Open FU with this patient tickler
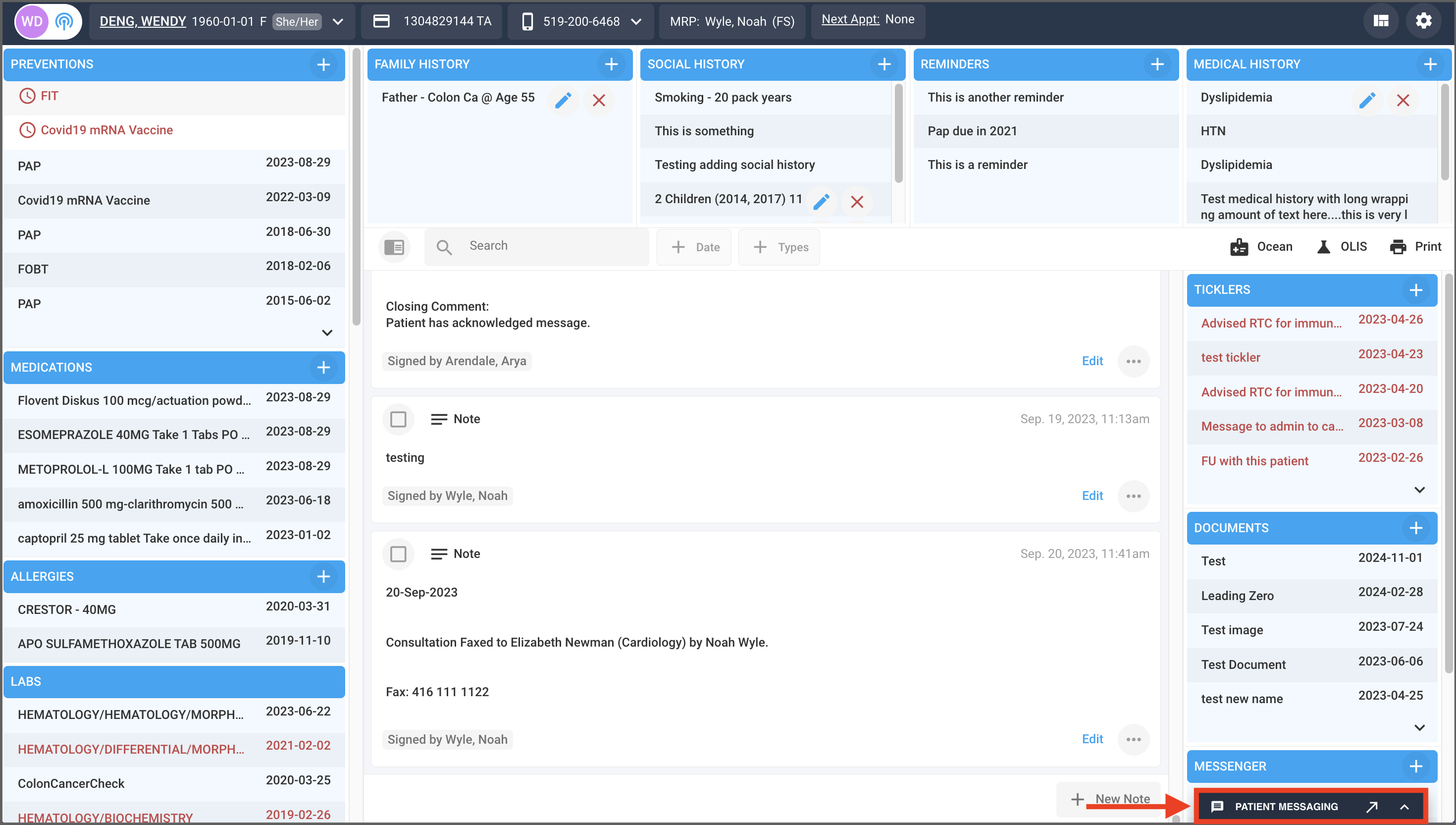Viewport: 1456px width, 825px height. click(1311, 461)
